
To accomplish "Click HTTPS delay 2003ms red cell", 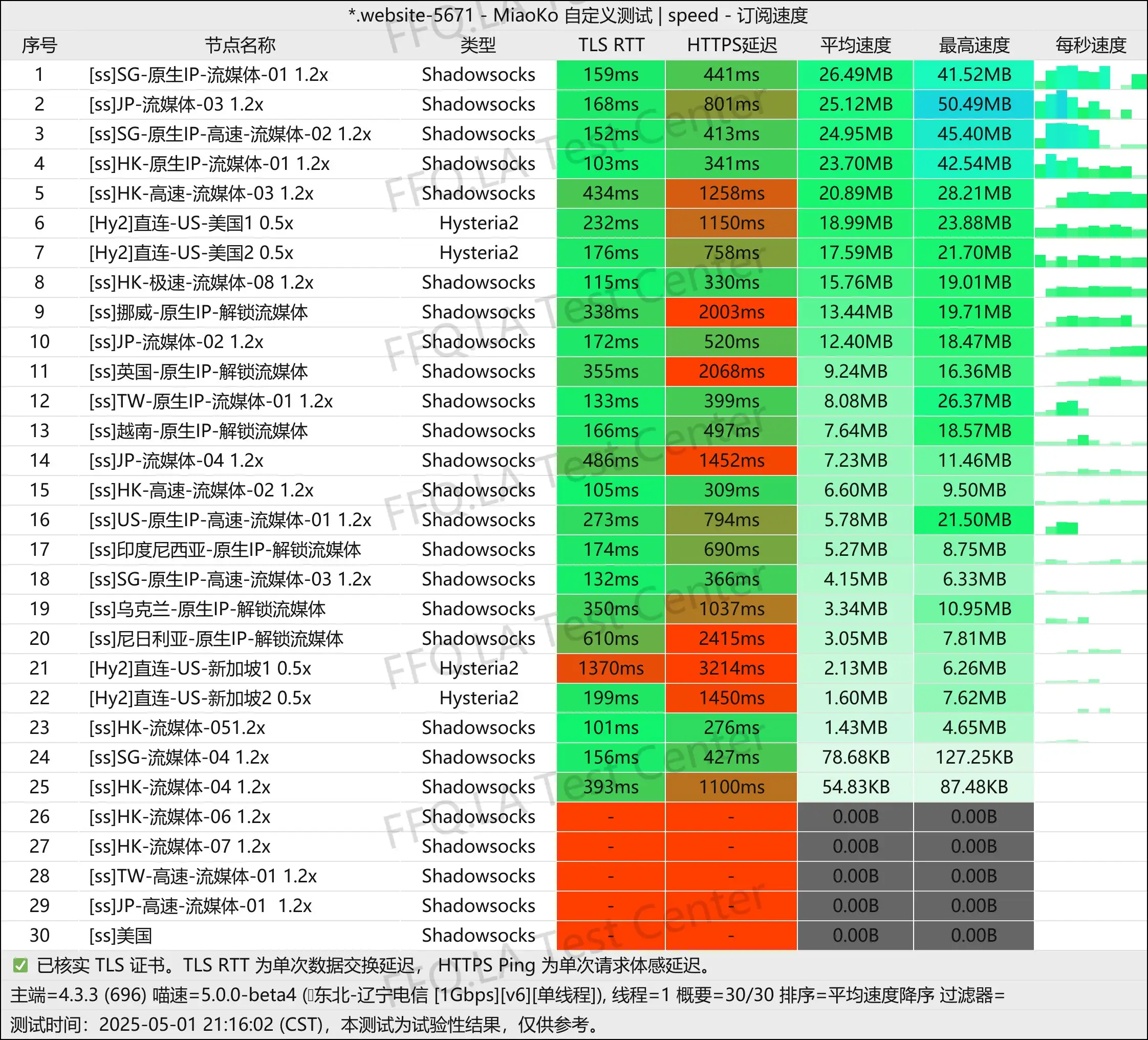I will (732, 312).
